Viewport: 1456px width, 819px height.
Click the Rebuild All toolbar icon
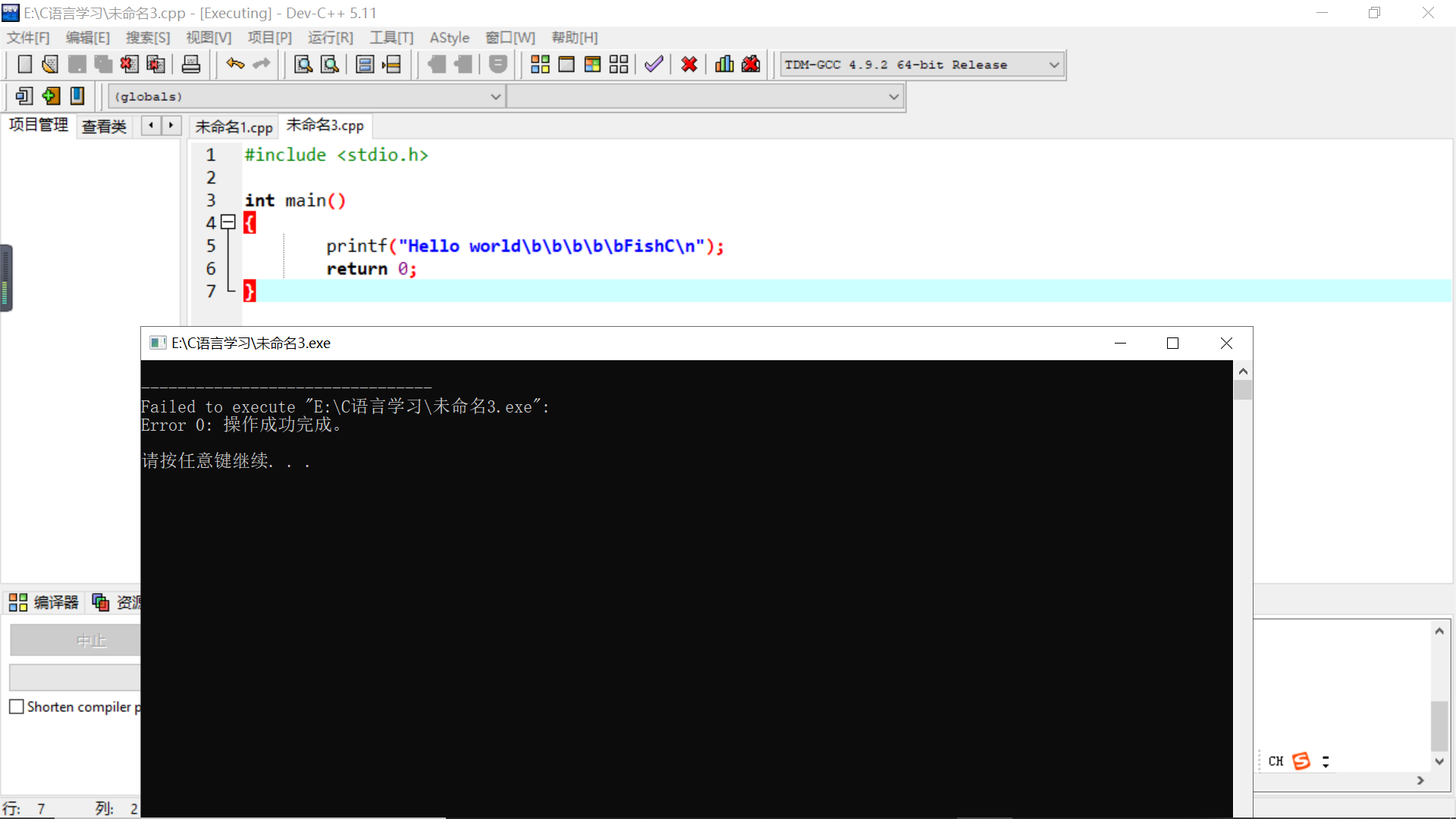pyautogui.click(x=619, y=64)
